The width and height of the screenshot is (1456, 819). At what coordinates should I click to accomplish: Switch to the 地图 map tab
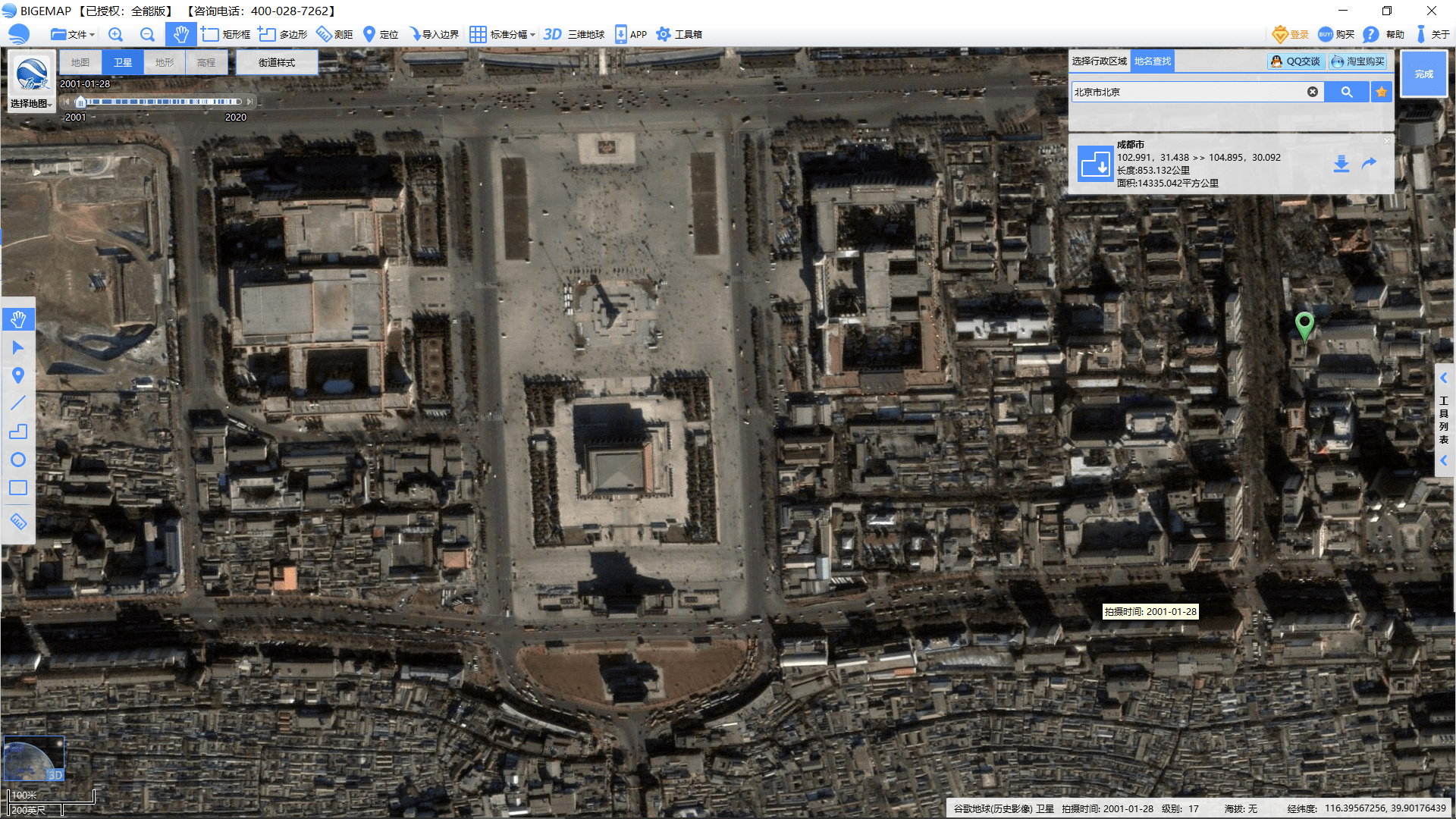pyautogui.click(x=80, y=62)
